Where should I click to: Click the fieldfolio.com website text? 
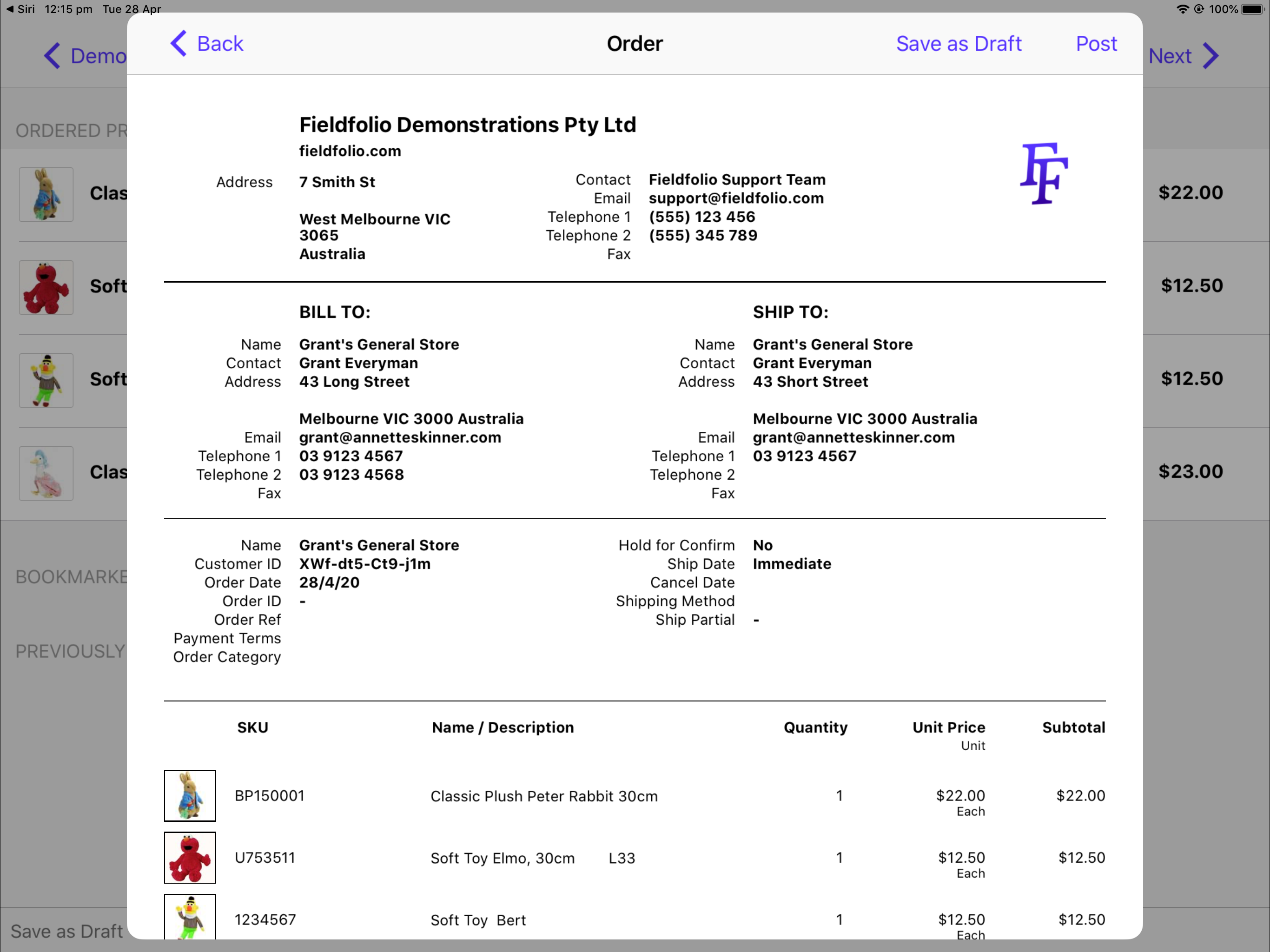point(350,151)
